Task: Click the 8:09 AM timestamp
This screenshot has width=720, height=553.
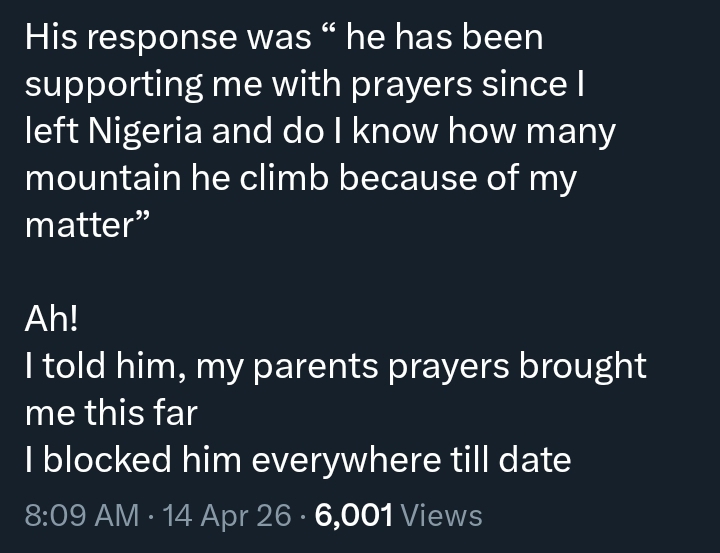Action: tap(82, 515)
